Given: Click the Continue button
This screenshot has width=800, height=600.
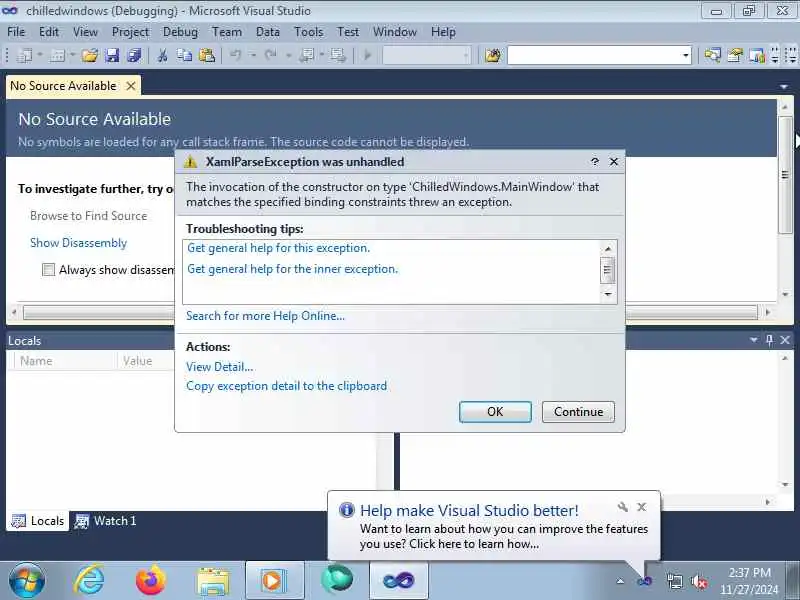Looking at the screenshot, I should click(x=578, y=412).
